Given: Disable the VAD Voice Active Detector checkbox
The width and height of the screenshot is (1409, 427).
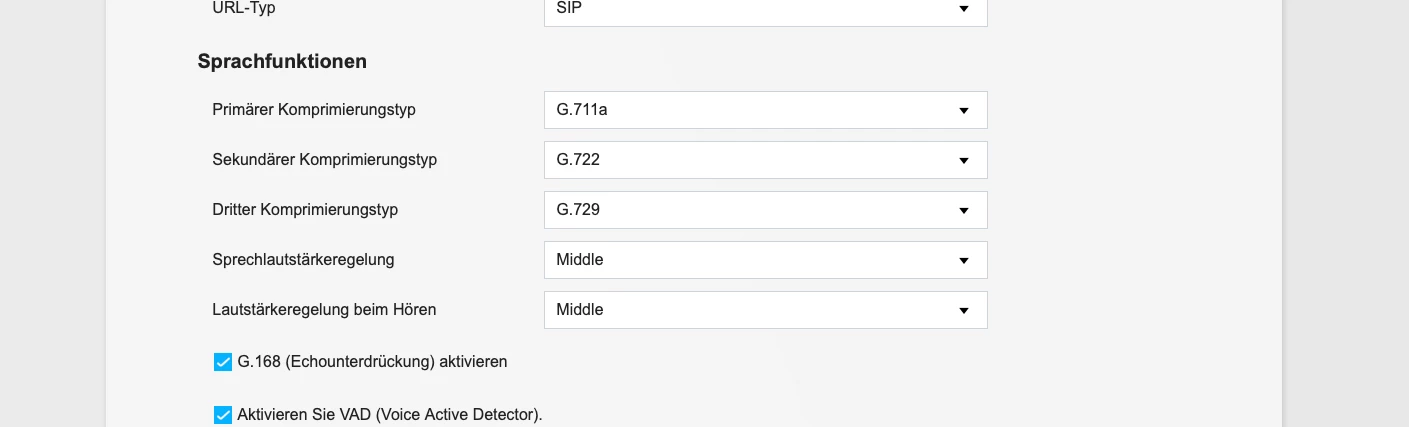Looking at the screenshot, I should click(223, 414).
